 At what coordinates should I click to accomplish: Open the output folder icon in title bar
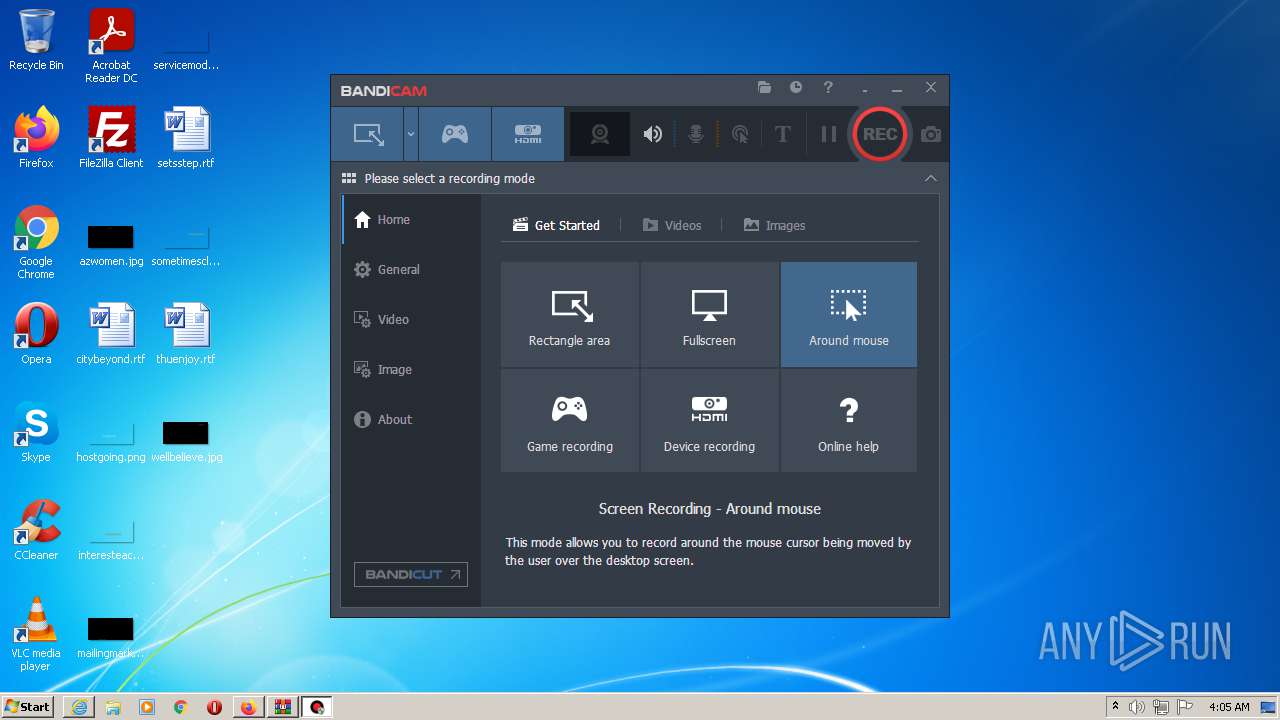764,88
